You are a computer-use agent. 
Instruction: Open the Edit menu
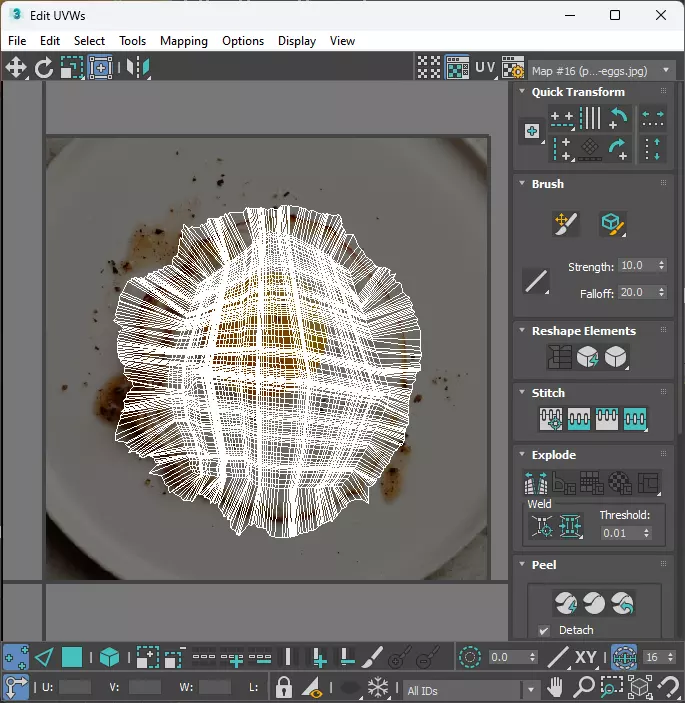pos(50,41)
